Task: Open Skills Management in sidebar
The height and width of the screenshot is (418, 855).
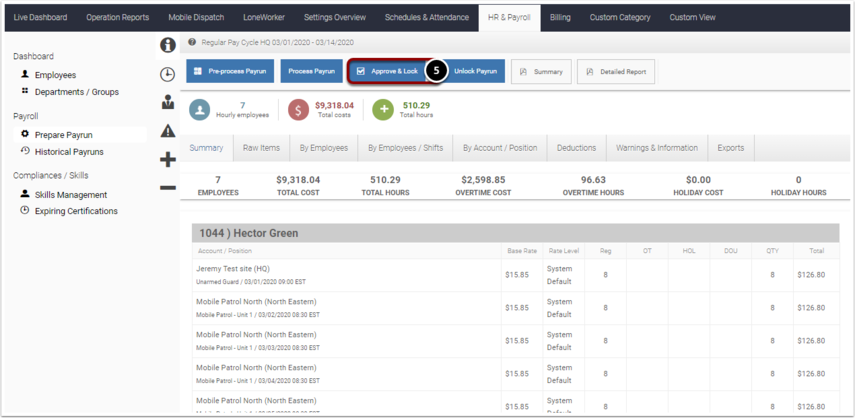Action: point(71,195)
